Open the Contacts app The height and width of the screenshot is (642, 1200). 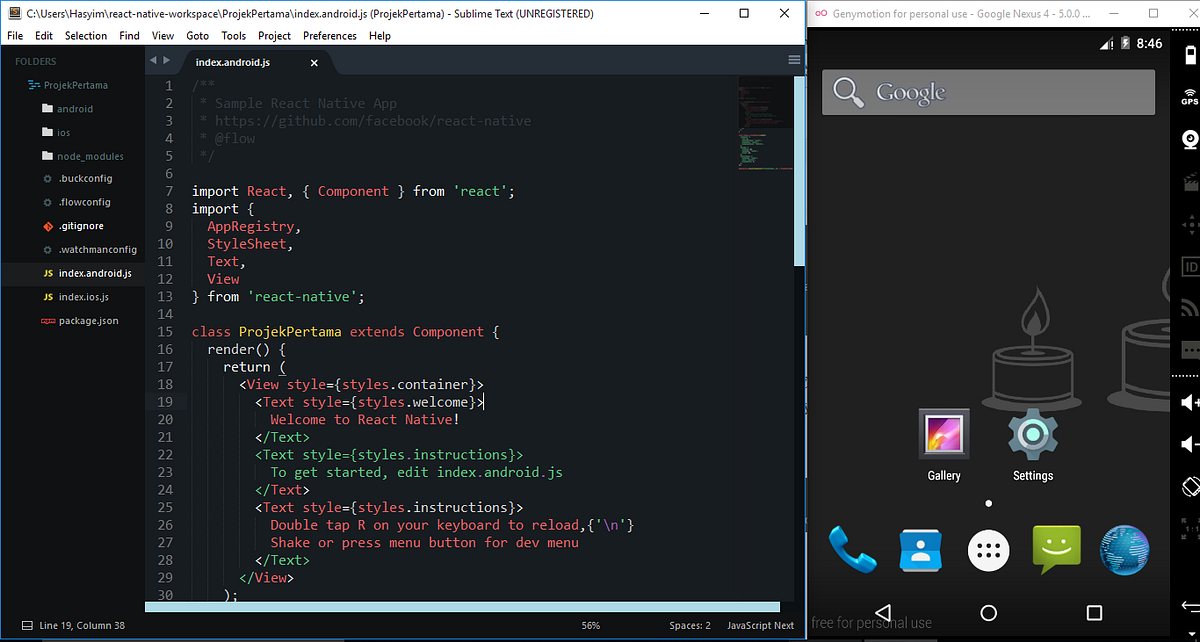point(920,550)
